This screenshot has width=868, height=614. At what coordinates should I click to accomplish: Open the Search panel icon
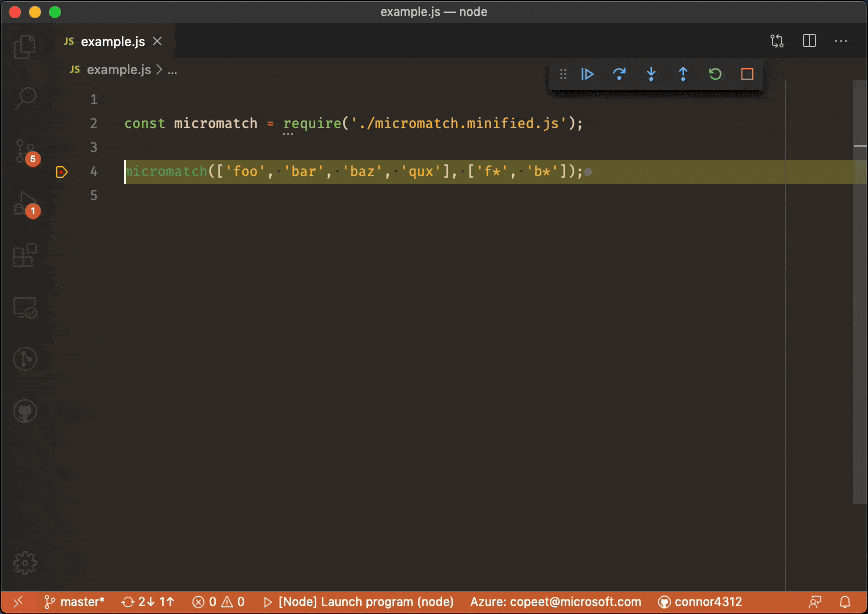(x=25, y=97)
